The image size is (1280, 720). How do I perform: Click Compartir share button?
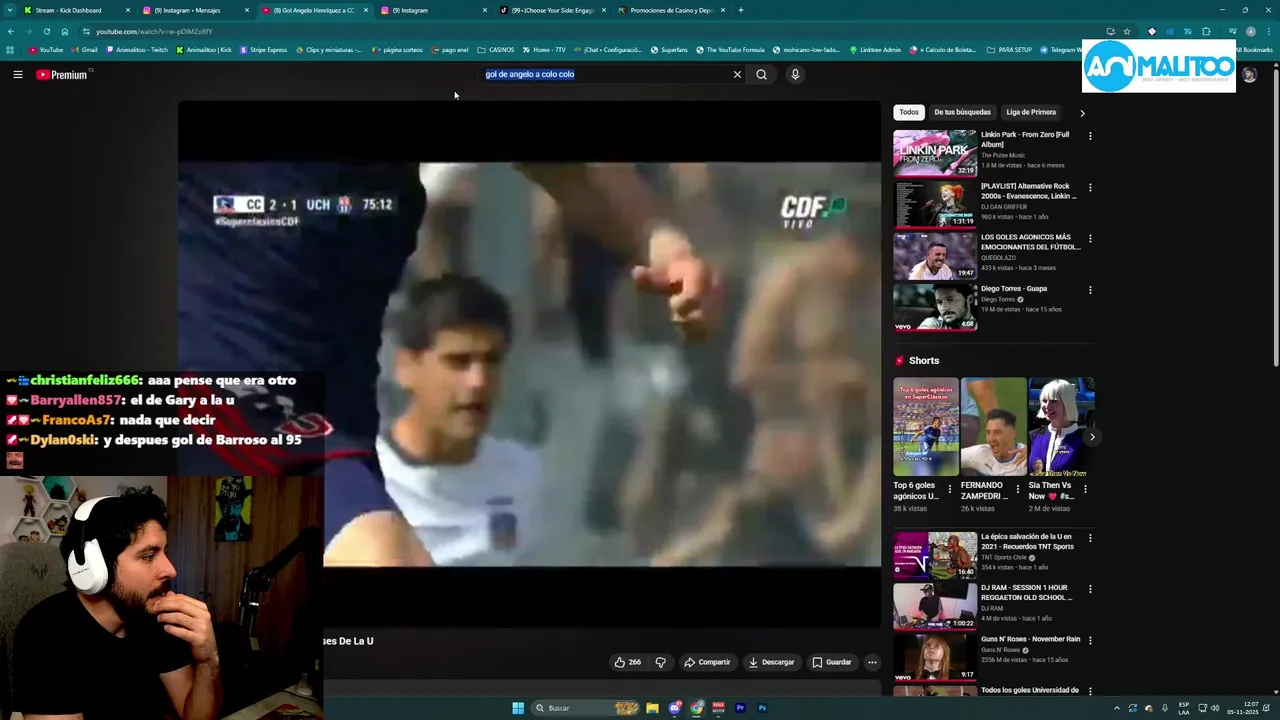pos(707,662)
